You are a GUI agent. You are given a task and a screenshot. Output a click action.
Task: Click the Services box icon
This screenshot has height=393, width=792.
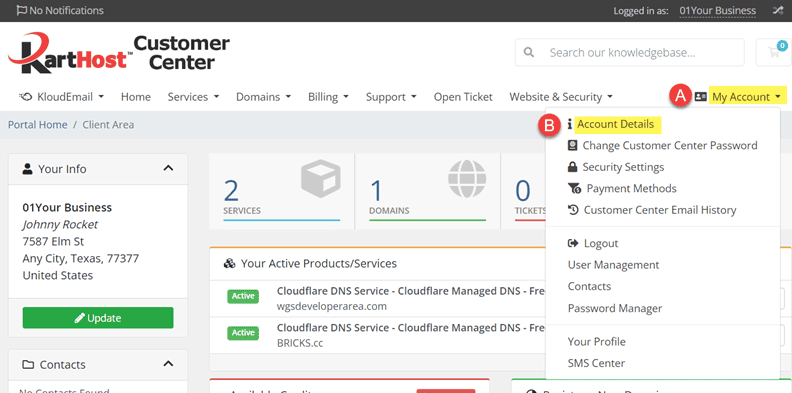point(321,178)
